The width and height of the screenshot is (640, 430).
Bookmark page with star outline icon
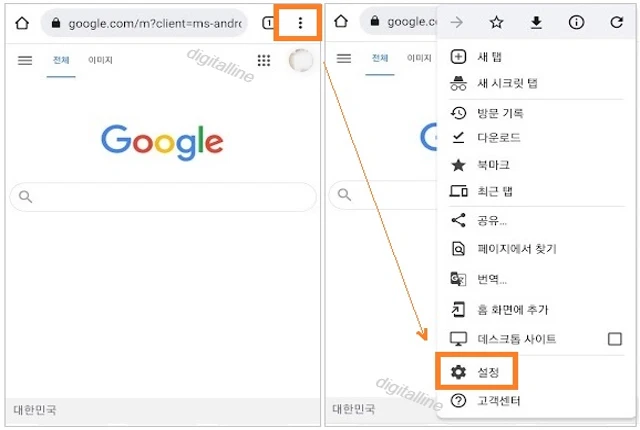496,22
